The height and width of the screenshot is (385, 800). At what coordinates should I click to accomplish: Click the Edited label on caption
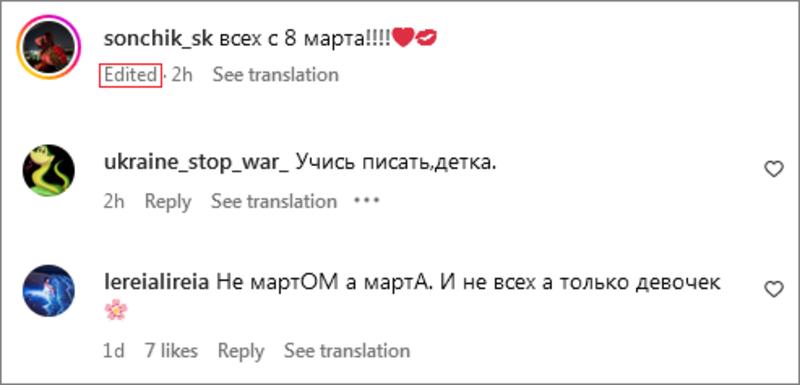(x=131, y=75)
